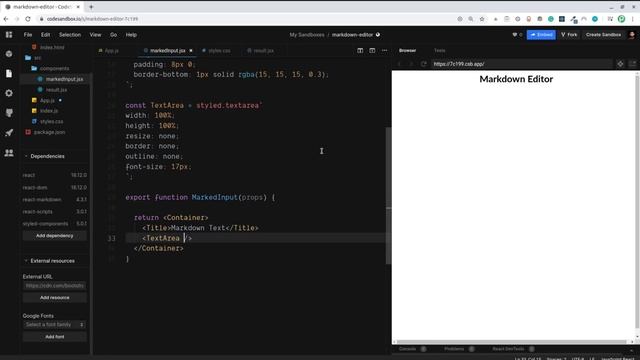This screenshot has height=360, width=640.
Task: Focus the External URL input field
Action: pos(55,286)
